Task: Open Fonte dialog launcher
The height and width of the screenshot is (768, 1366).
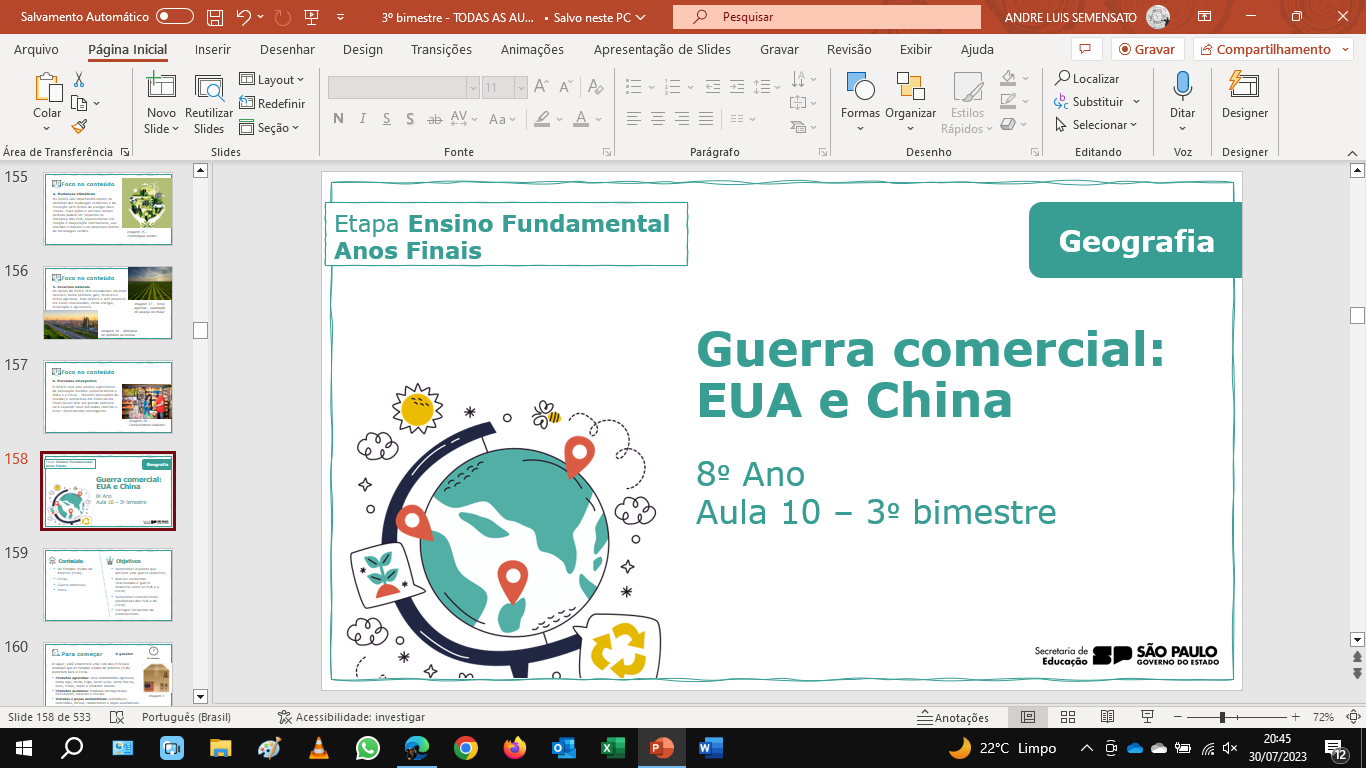Action: pos(607,152)
